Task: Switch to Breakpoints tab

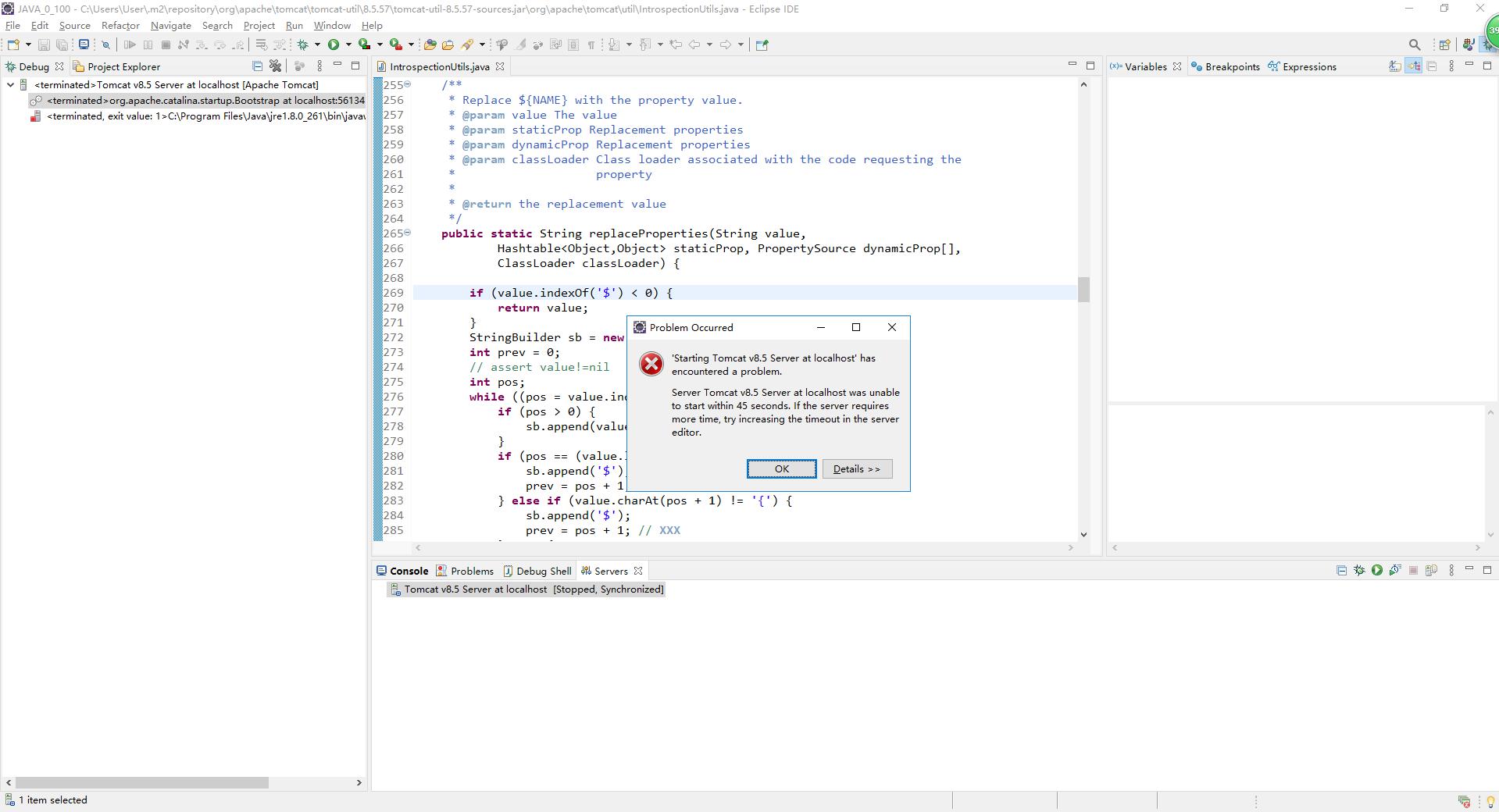Action: (x=1225, y=66)
